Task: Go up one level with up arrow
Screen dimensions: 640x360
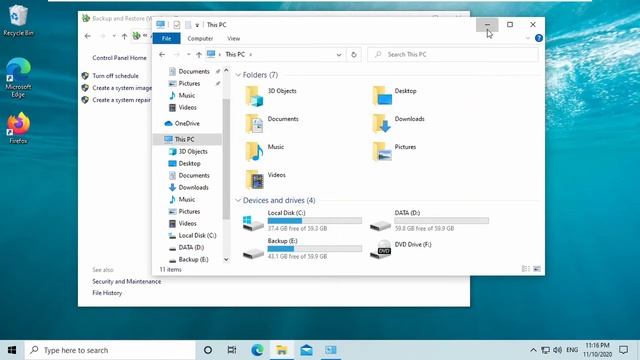Action: tap(199, 55)
